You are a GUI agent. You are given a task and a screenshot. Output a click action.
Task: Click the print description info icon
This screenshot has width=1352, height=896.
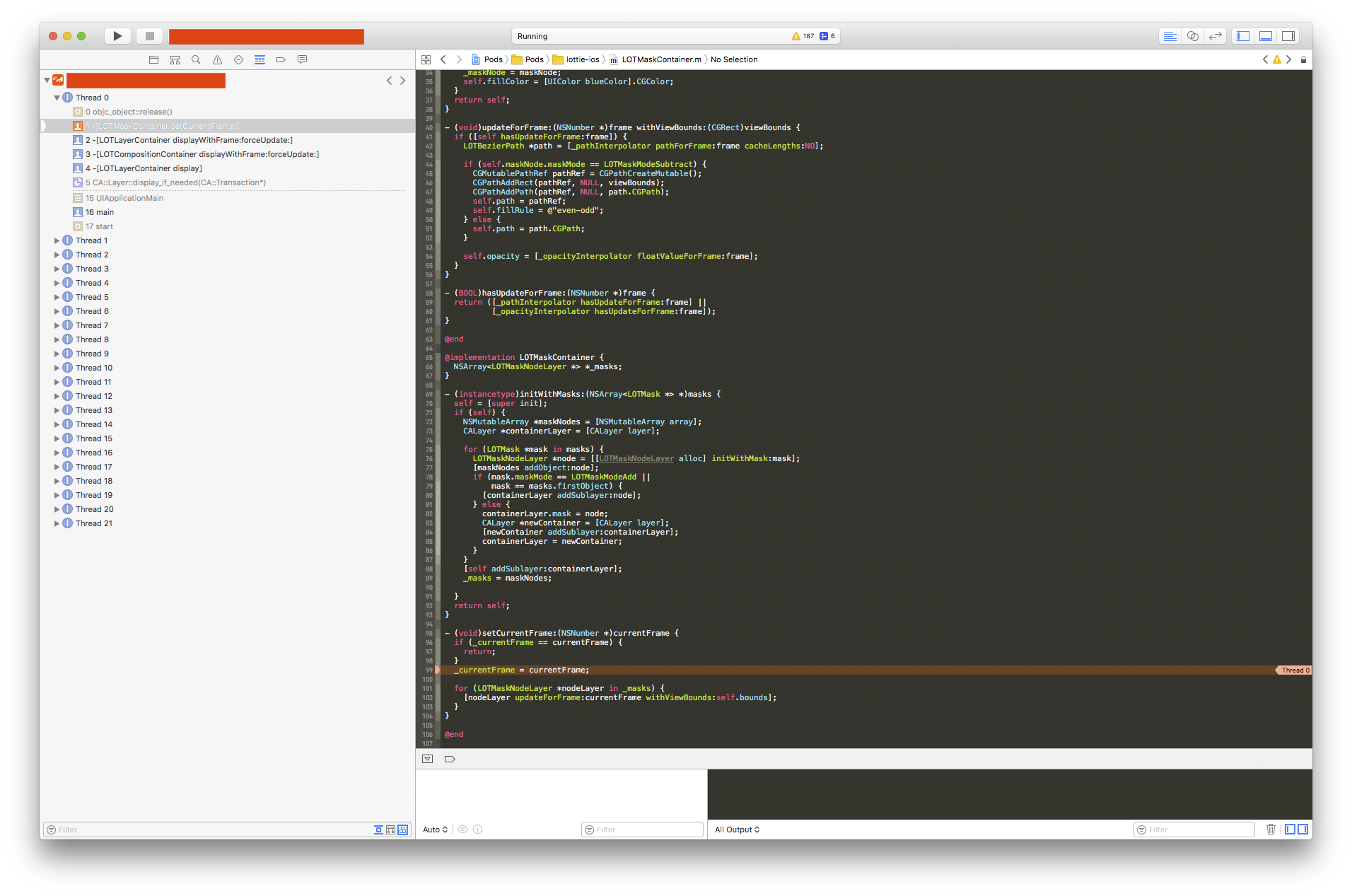click(478, 830)
